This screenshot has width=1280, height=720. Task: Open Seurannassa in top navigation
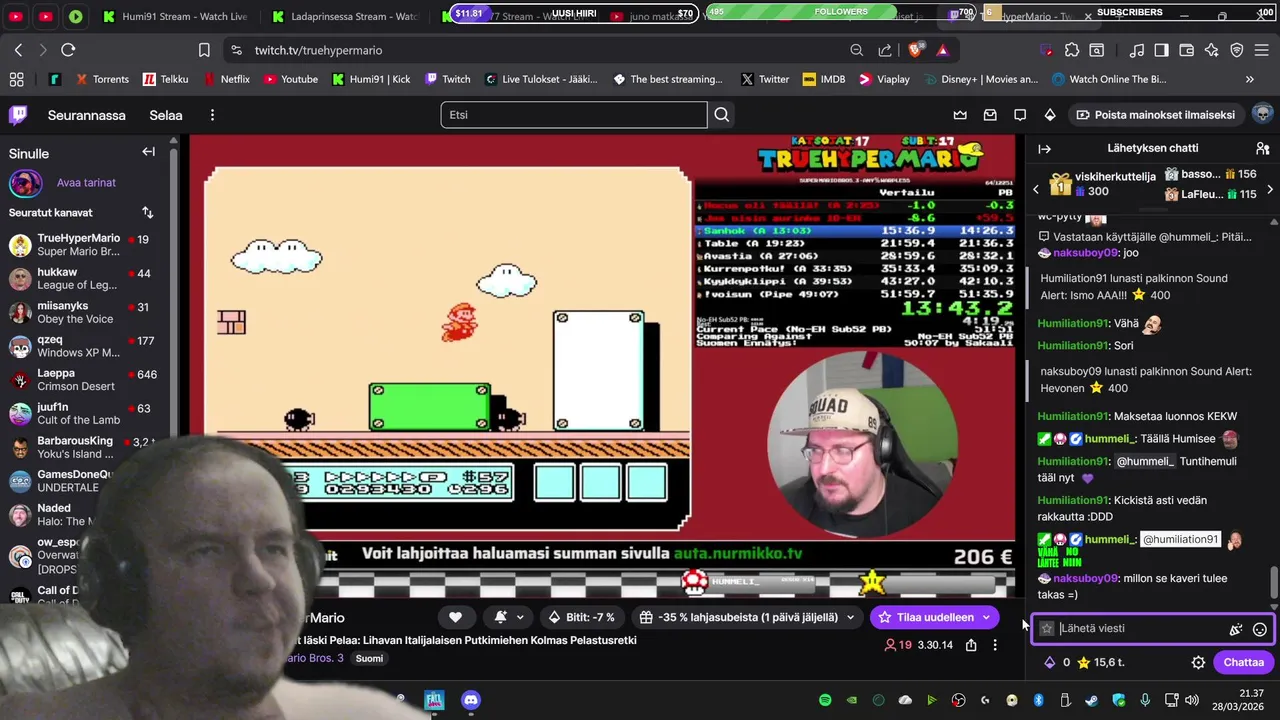coord(87,115)
